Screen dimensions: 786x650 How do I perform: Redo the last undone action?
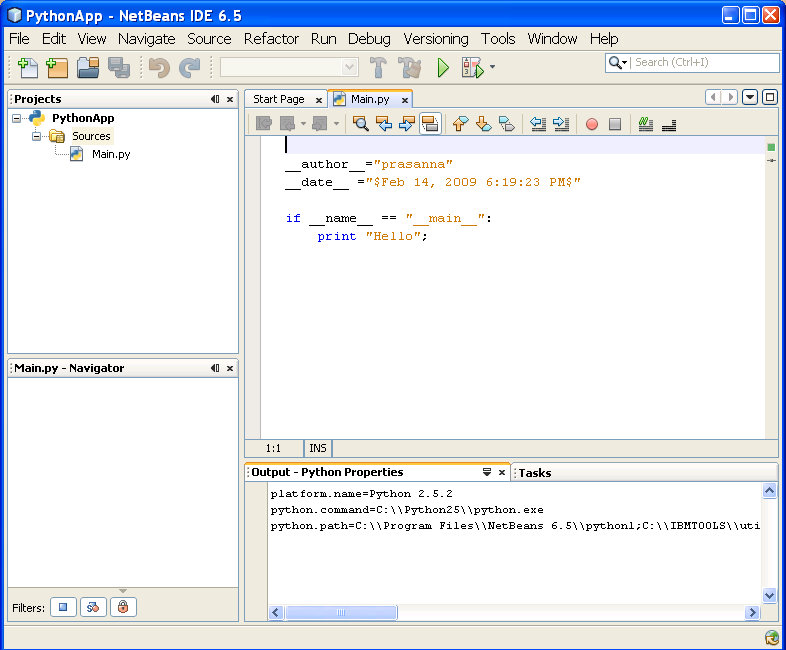(x=190, y=68)
